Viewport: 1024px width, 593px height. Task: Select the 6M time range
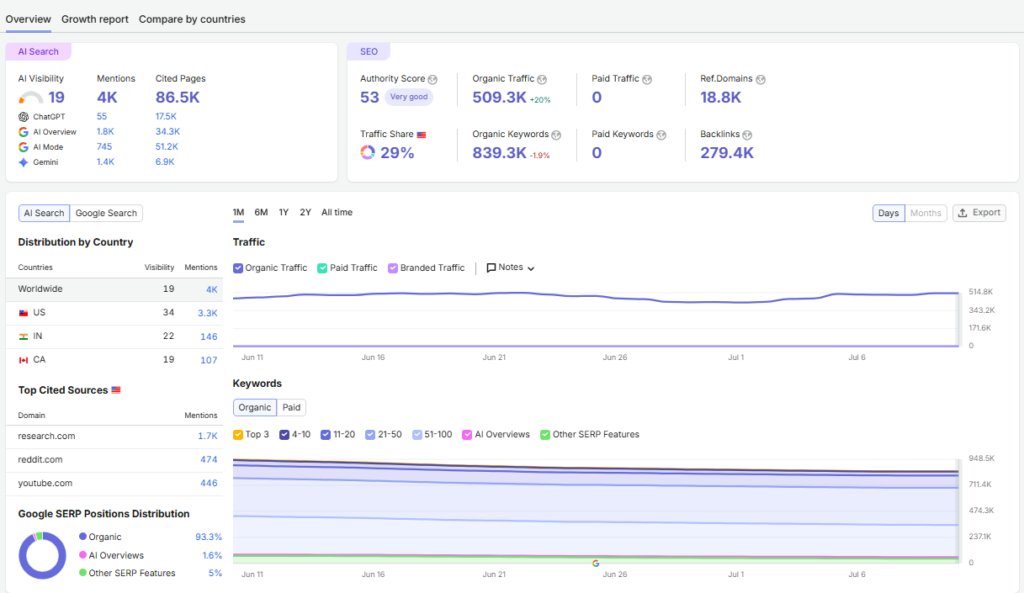point(261,212)
